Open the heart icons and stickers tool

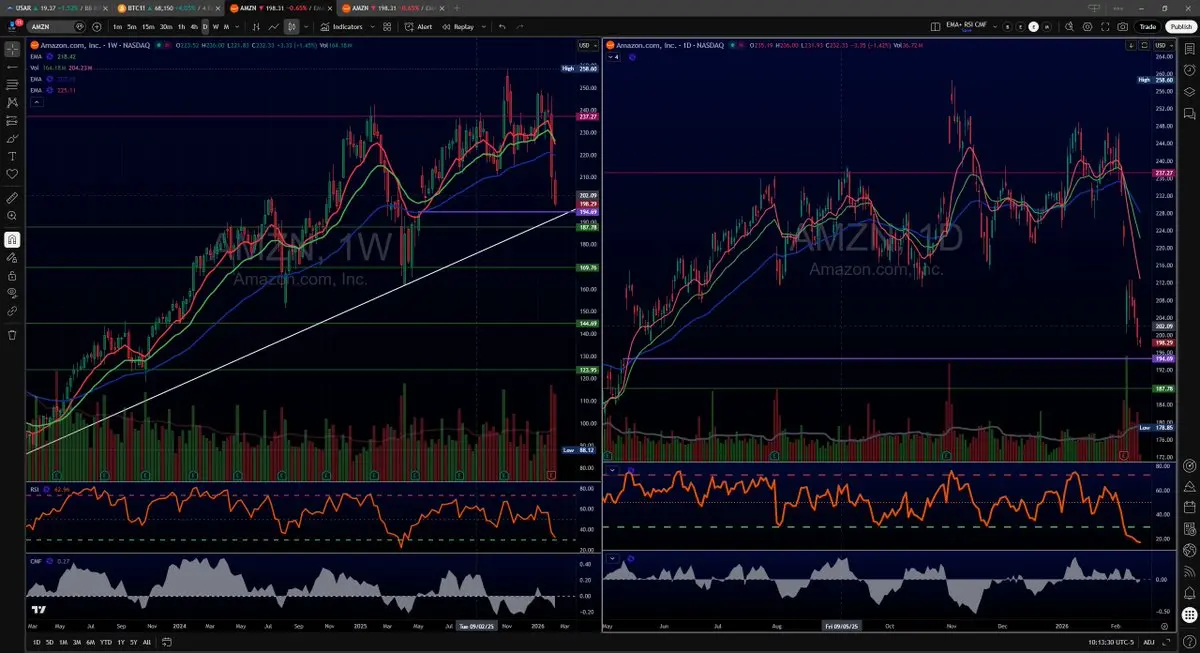click(12, 174)
